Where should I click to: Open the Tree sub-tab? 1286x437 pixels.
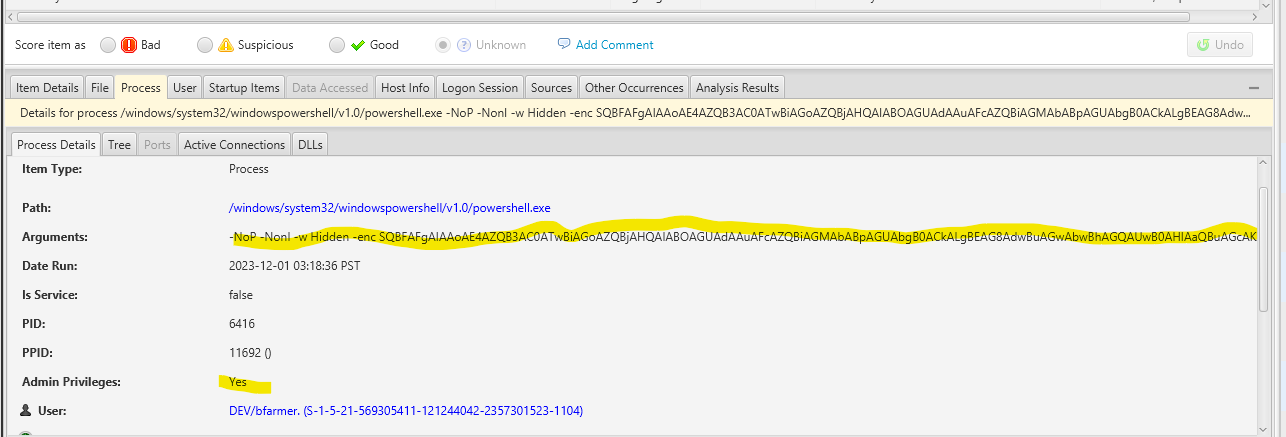coord(119,145)
